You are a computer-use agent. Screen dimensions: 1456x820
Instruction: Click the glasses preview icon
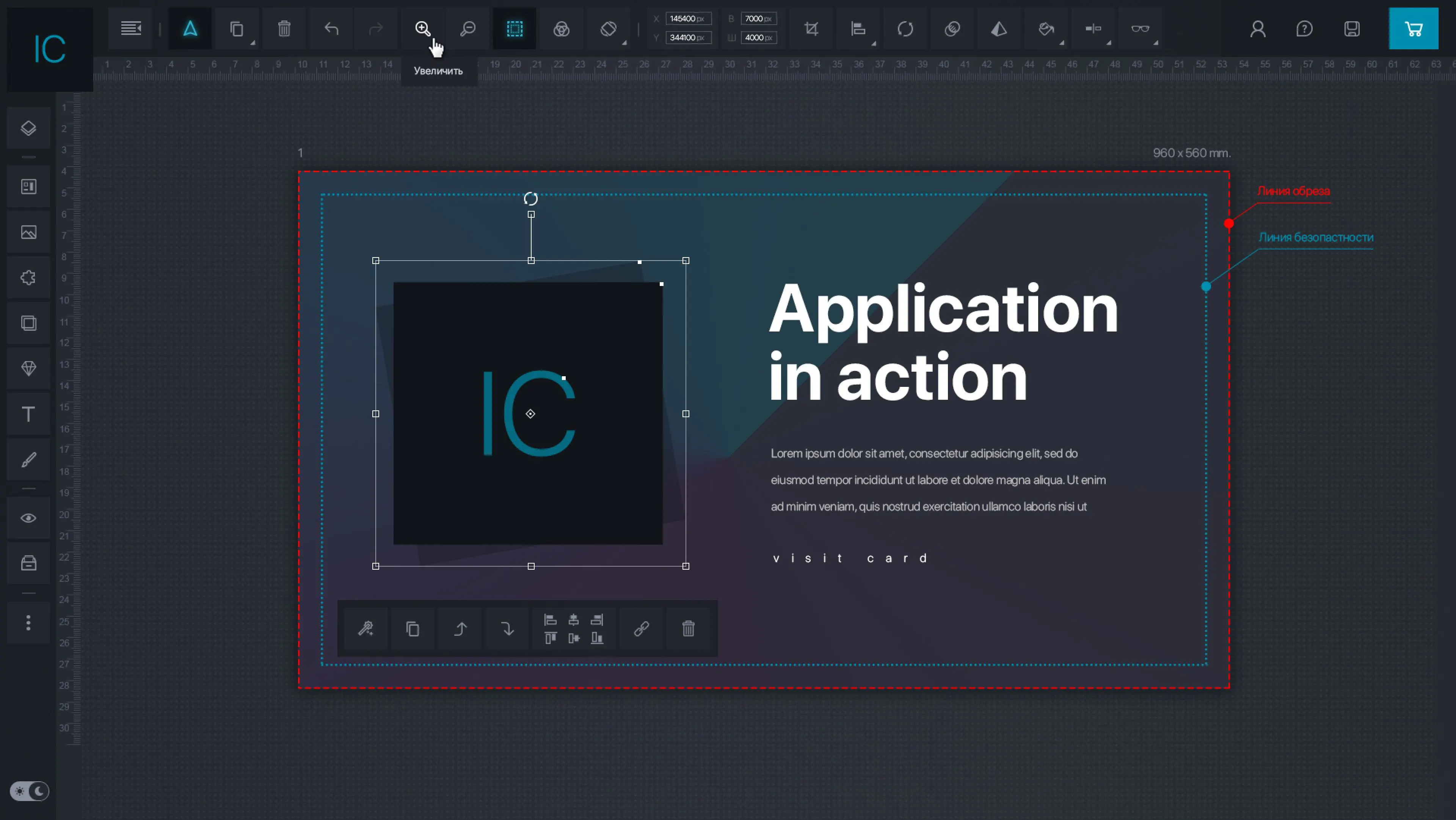coord(1140,28)
